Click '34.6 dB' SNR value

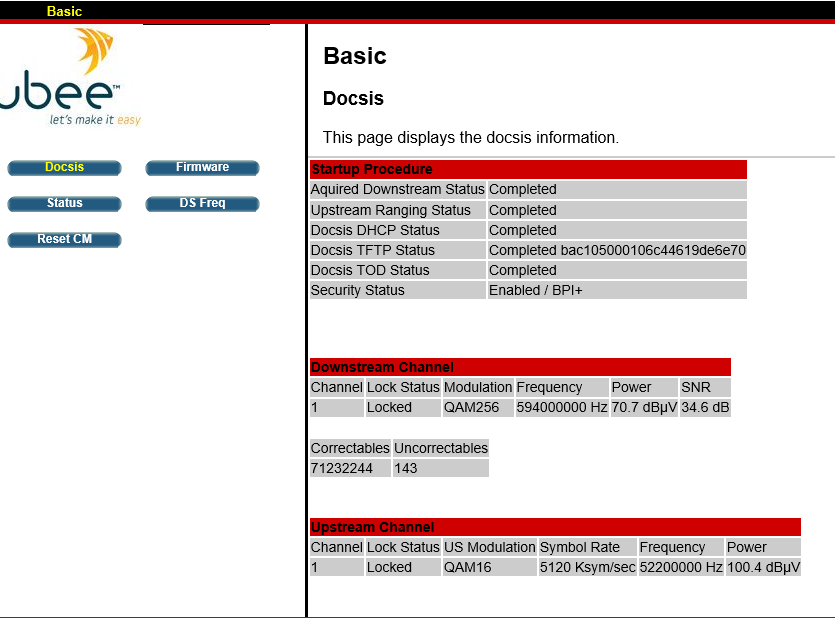tap(705, 407)
